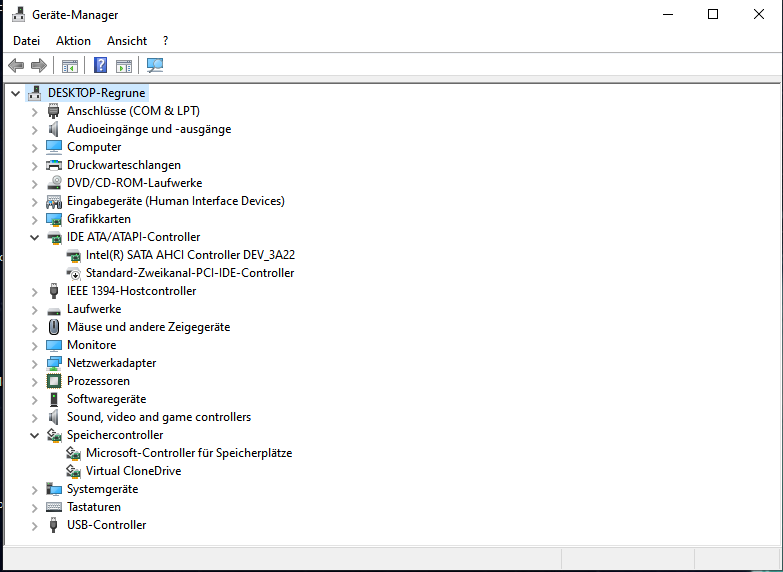783x572 pixels.
Task: Maximize the Geräte-Manager window
Action: click(x=713, y=14)
